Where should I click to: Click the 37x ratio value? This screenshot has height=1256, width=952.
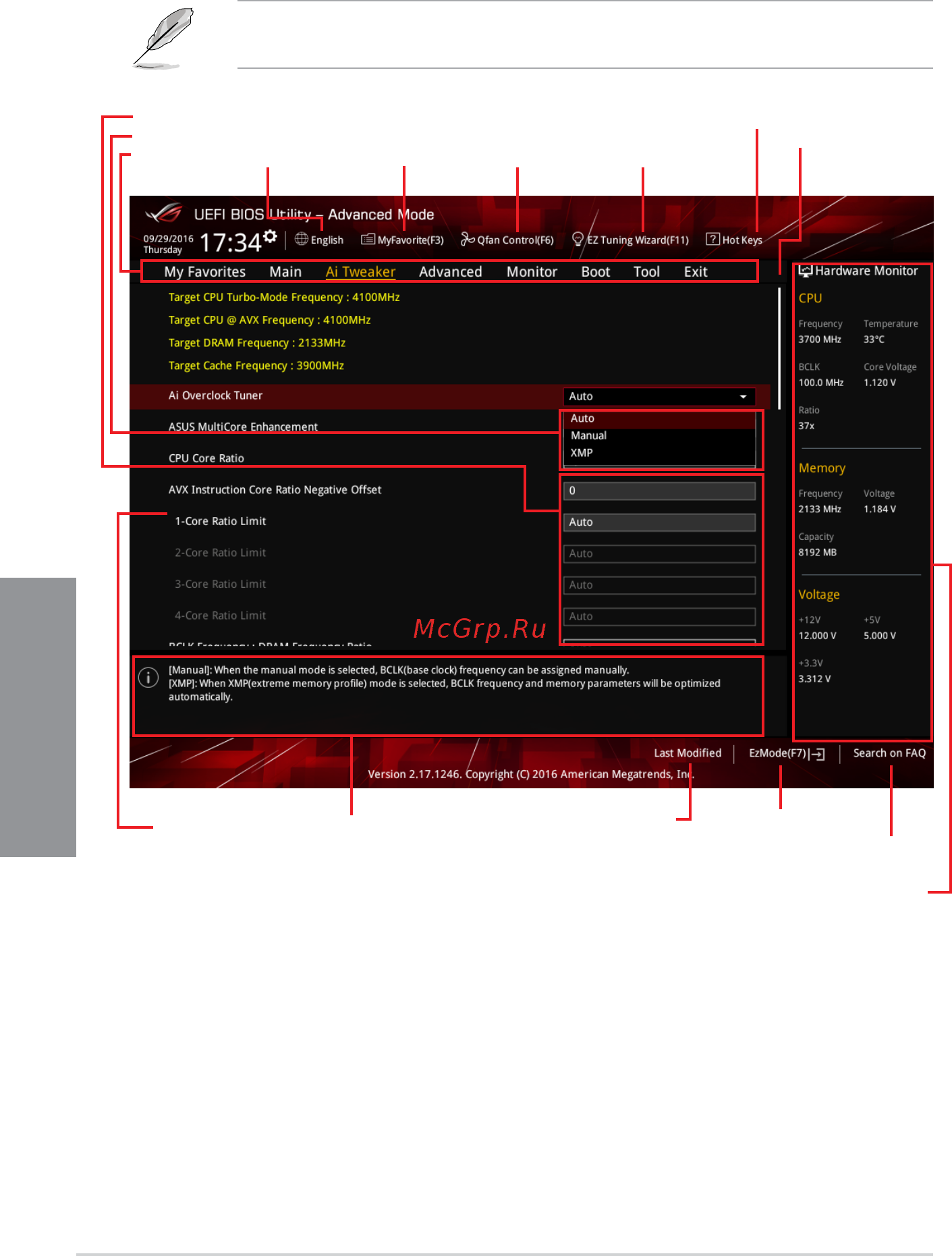pyautogui.click(x=806, y=426)
